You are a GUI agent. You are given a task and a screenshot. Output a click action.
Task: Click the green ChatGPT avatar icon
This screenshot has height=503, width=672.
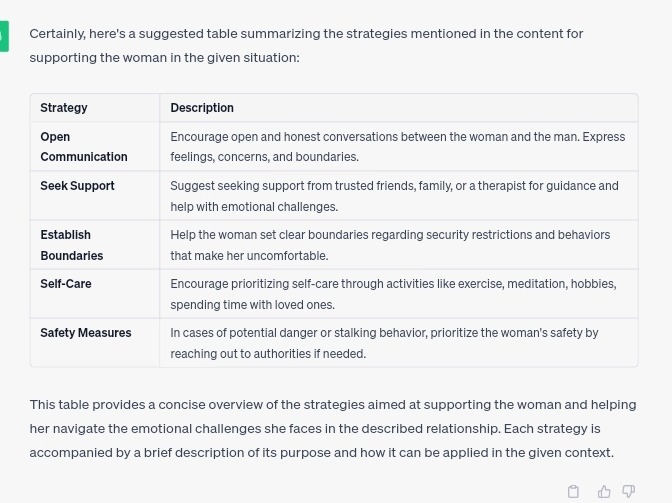(x=3, y=37)
